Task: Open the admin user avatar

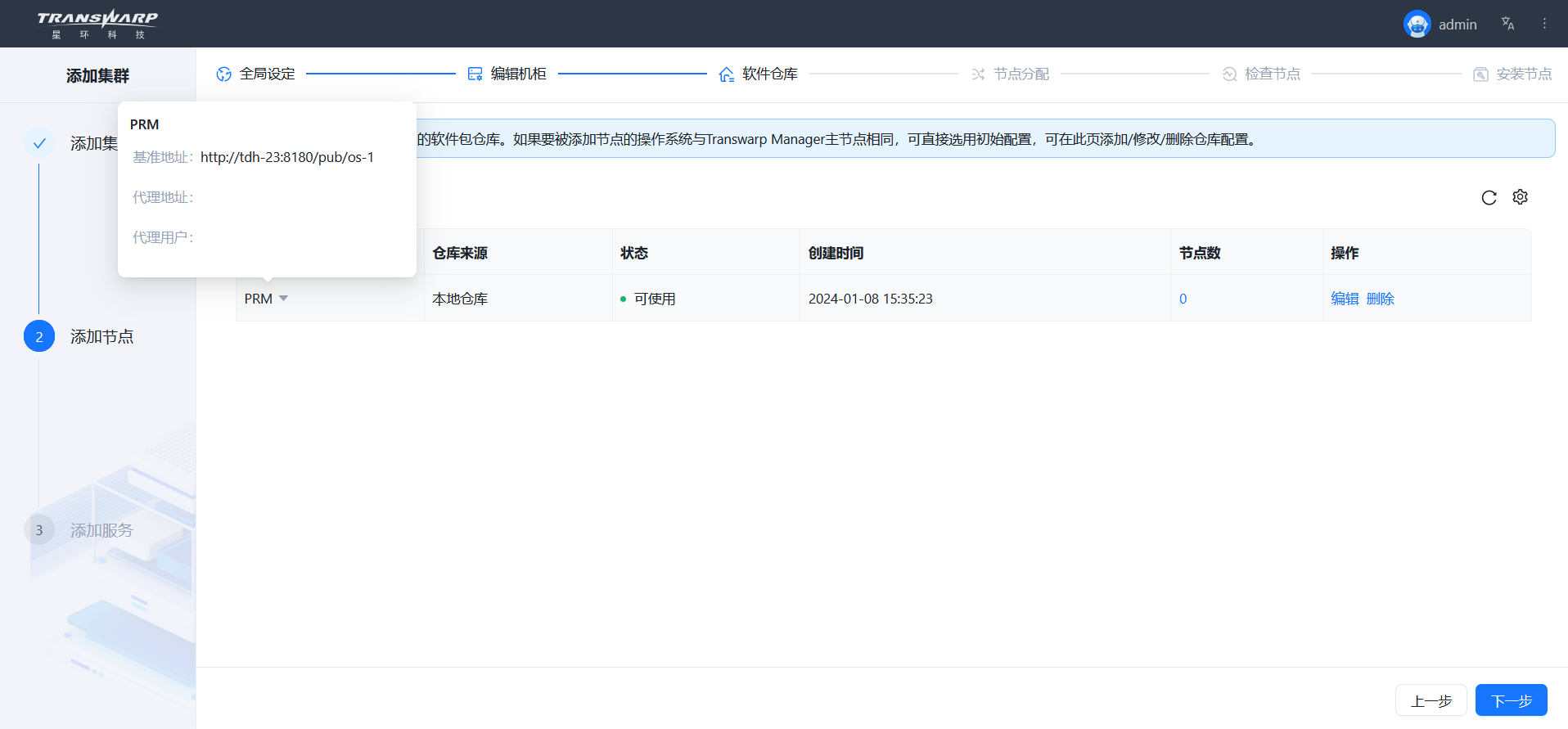Action: tap(1417, 25)
